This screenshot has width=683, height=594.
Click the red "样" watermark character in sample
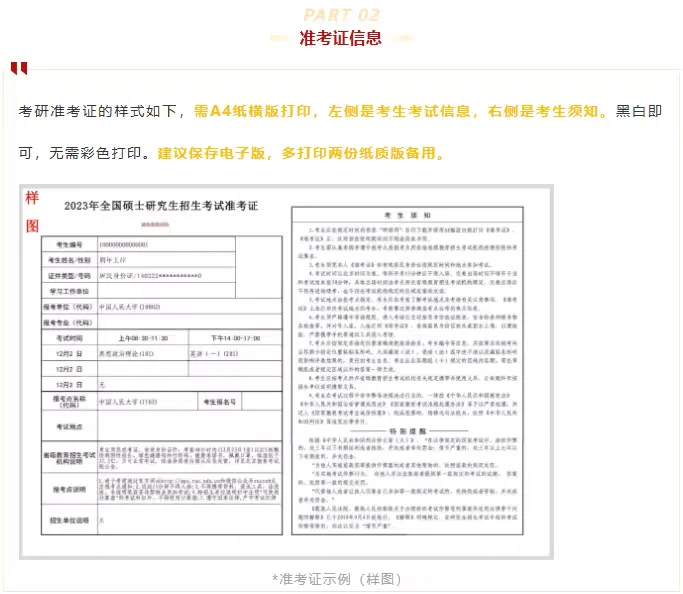[32, 198]
